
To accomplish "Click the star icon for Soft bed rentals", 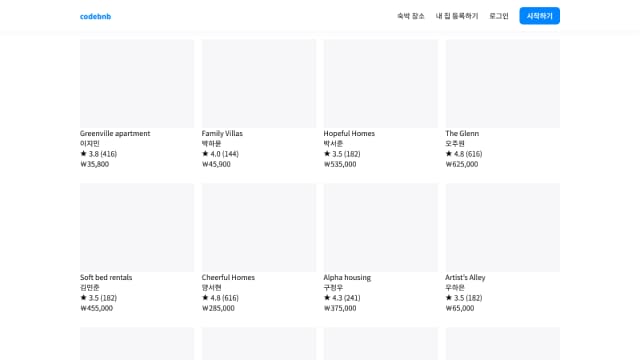I will (x=83, y=298).
